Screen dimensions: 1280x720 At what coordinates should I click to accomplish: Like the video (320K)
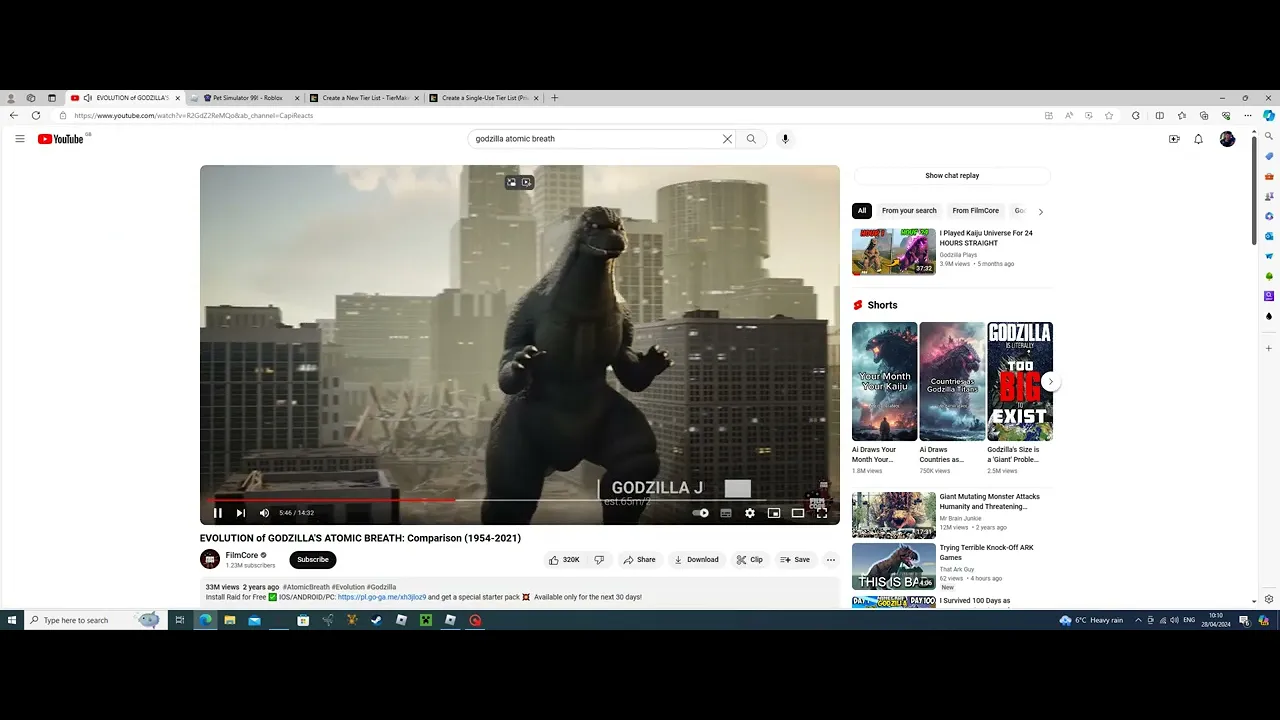click(x=564, y=560)
